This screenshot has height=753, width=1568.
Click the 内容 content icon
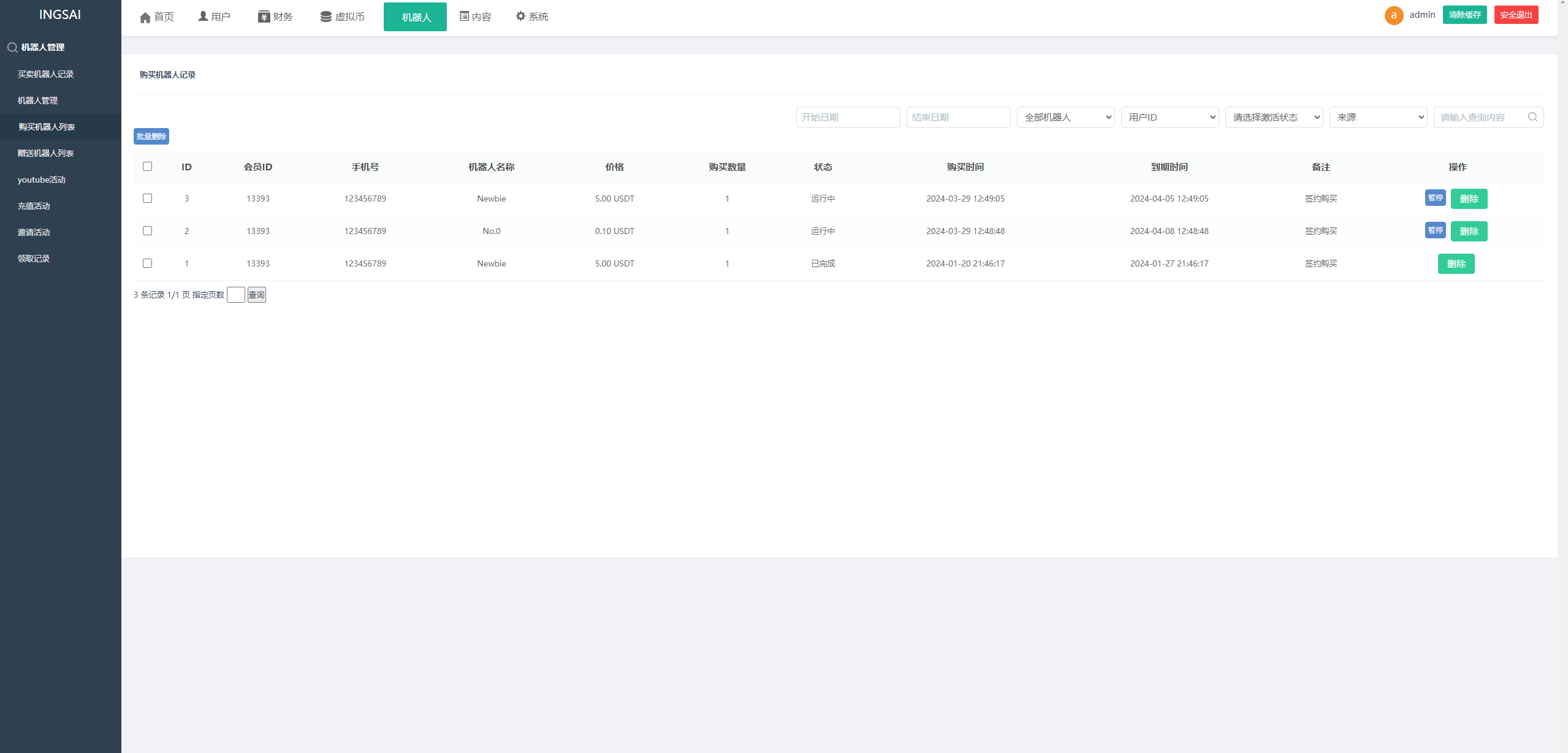[463, 16]
